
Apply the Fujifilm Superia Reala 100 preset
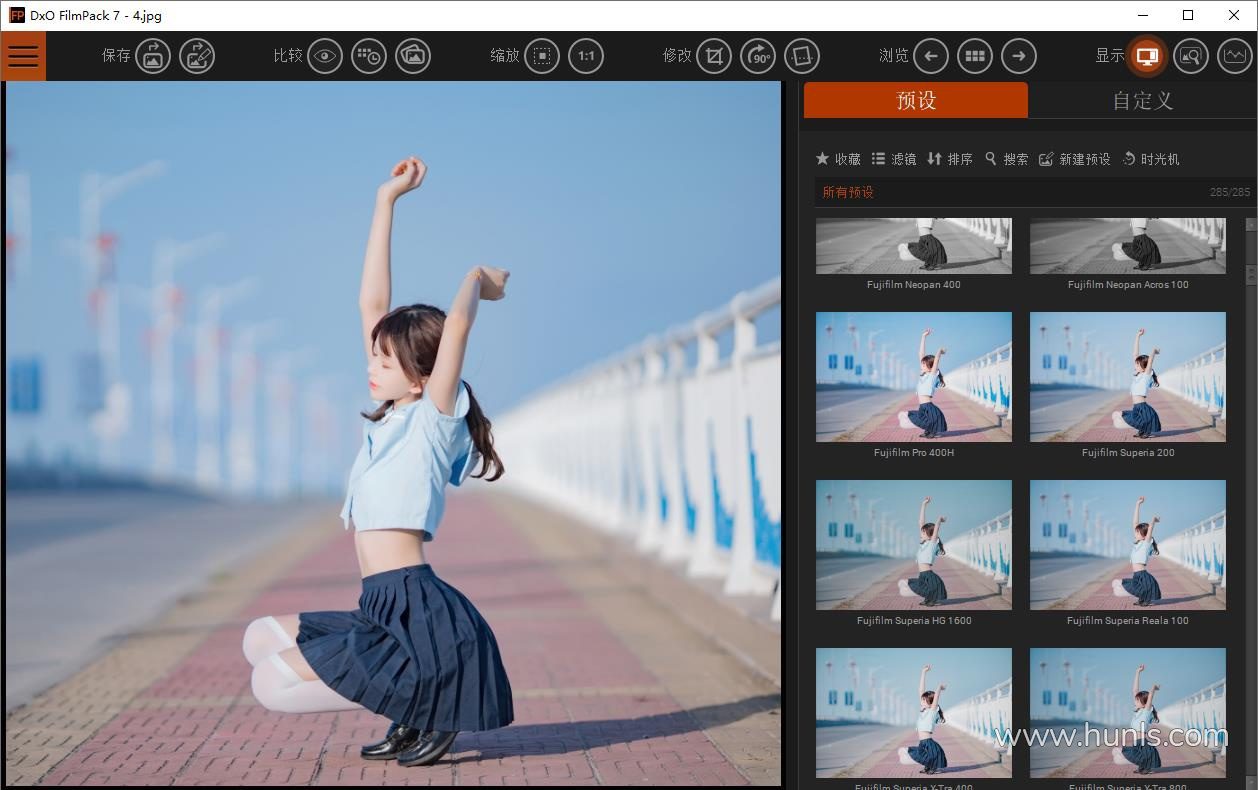1128,545
